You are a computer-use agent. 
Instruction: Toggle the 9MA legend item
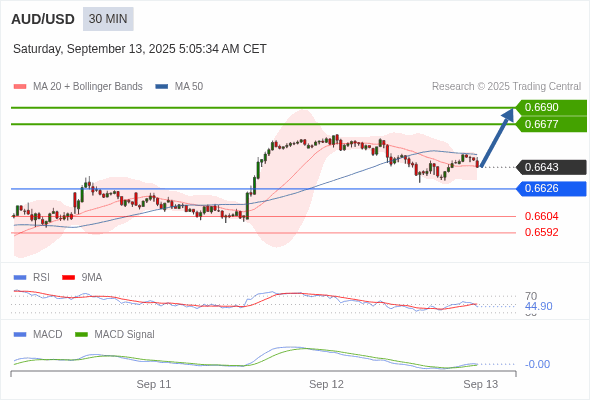coord(82,277)
